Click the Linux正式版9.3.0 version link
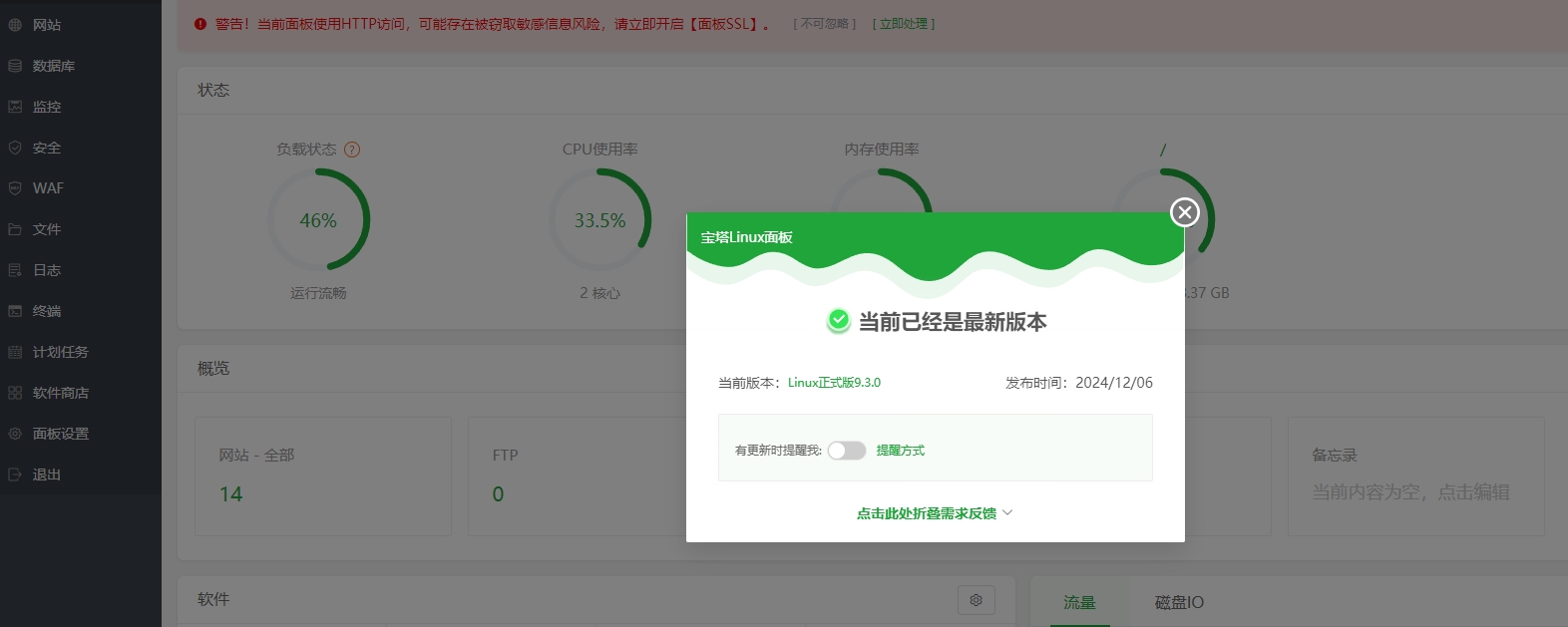 click(x=834, y=383)
